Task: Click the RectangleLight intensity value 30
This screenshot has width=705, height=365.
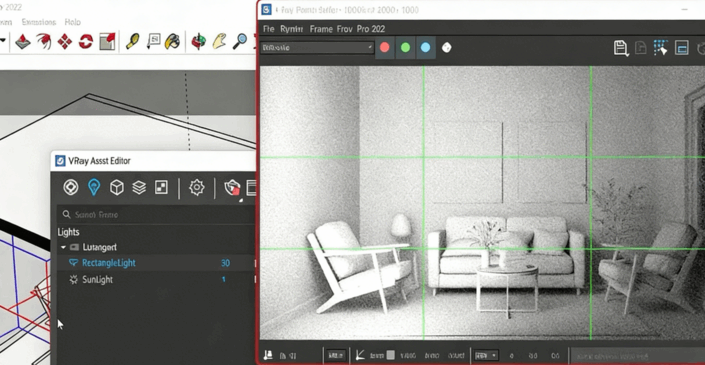Action: coord(225,263)
